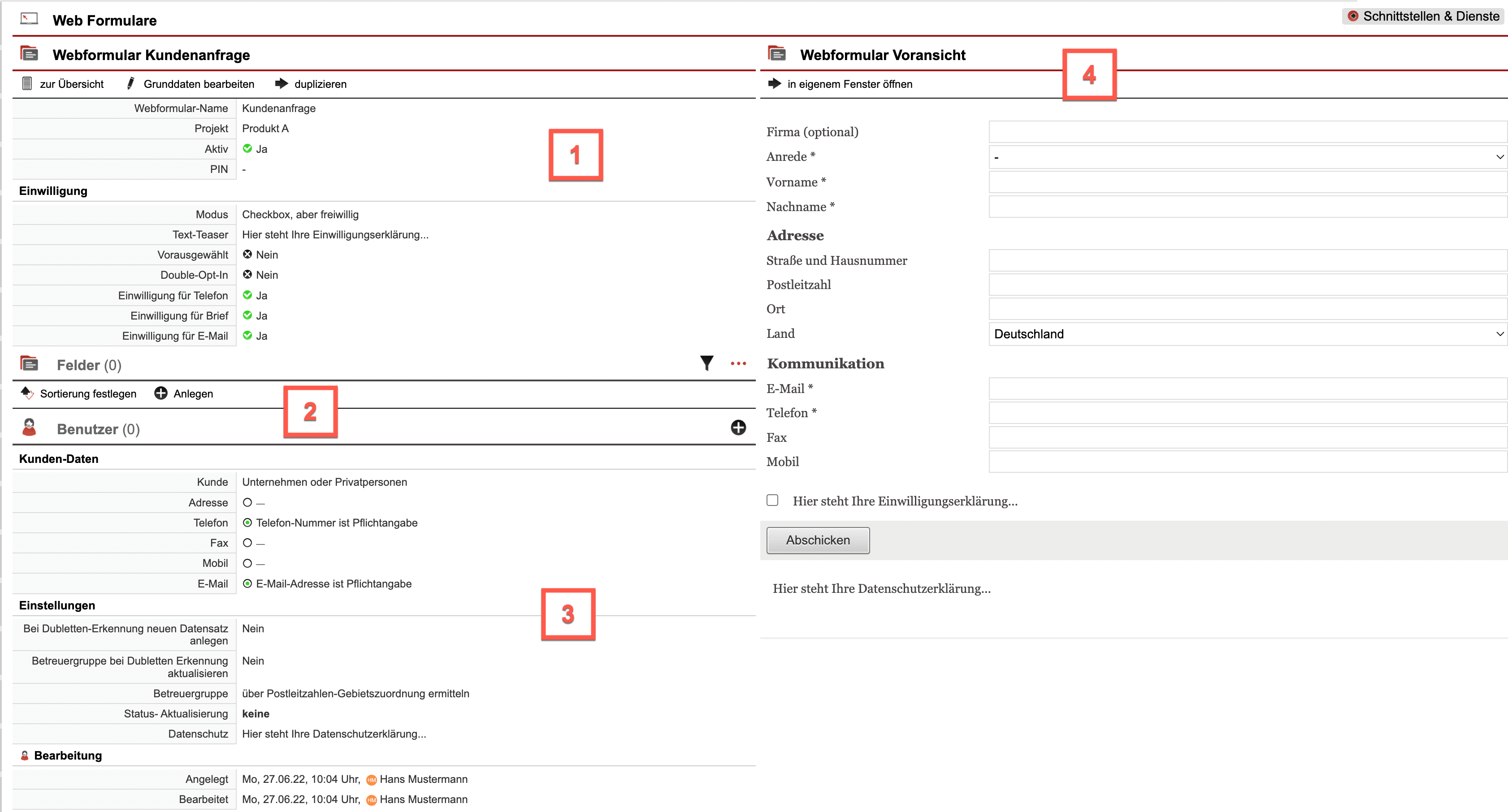Screen dimensions: 1508x812
Task: Expand the Land dropdown showing Deutschland
Action: pos(1247,334)
